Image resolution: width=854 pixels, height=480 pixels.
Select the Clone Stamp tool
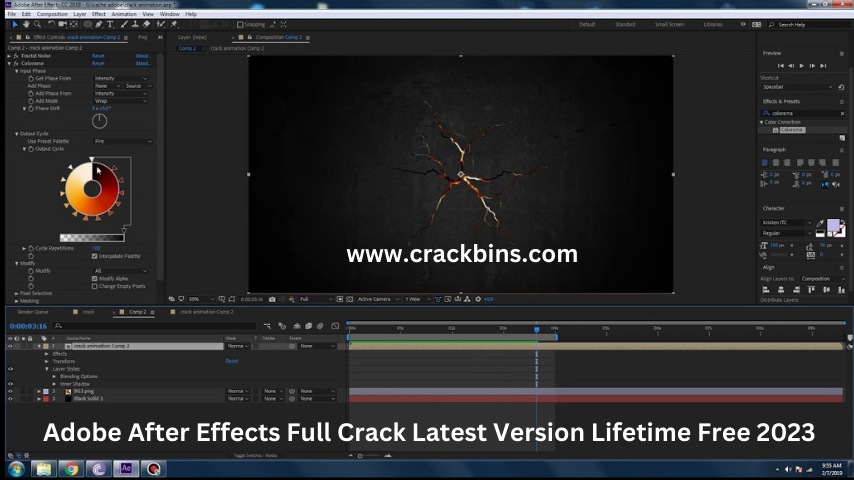(135, 25)
